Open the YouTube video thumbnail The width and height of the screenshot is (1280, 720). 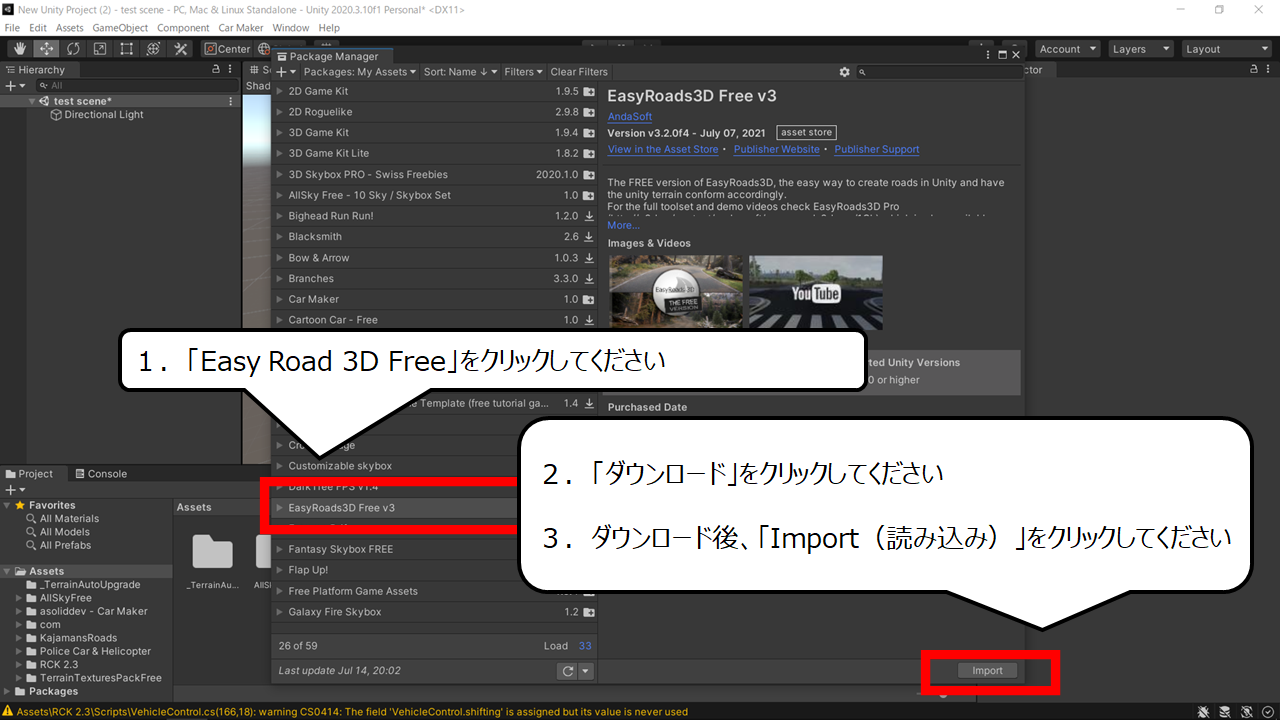pos(816,292)
